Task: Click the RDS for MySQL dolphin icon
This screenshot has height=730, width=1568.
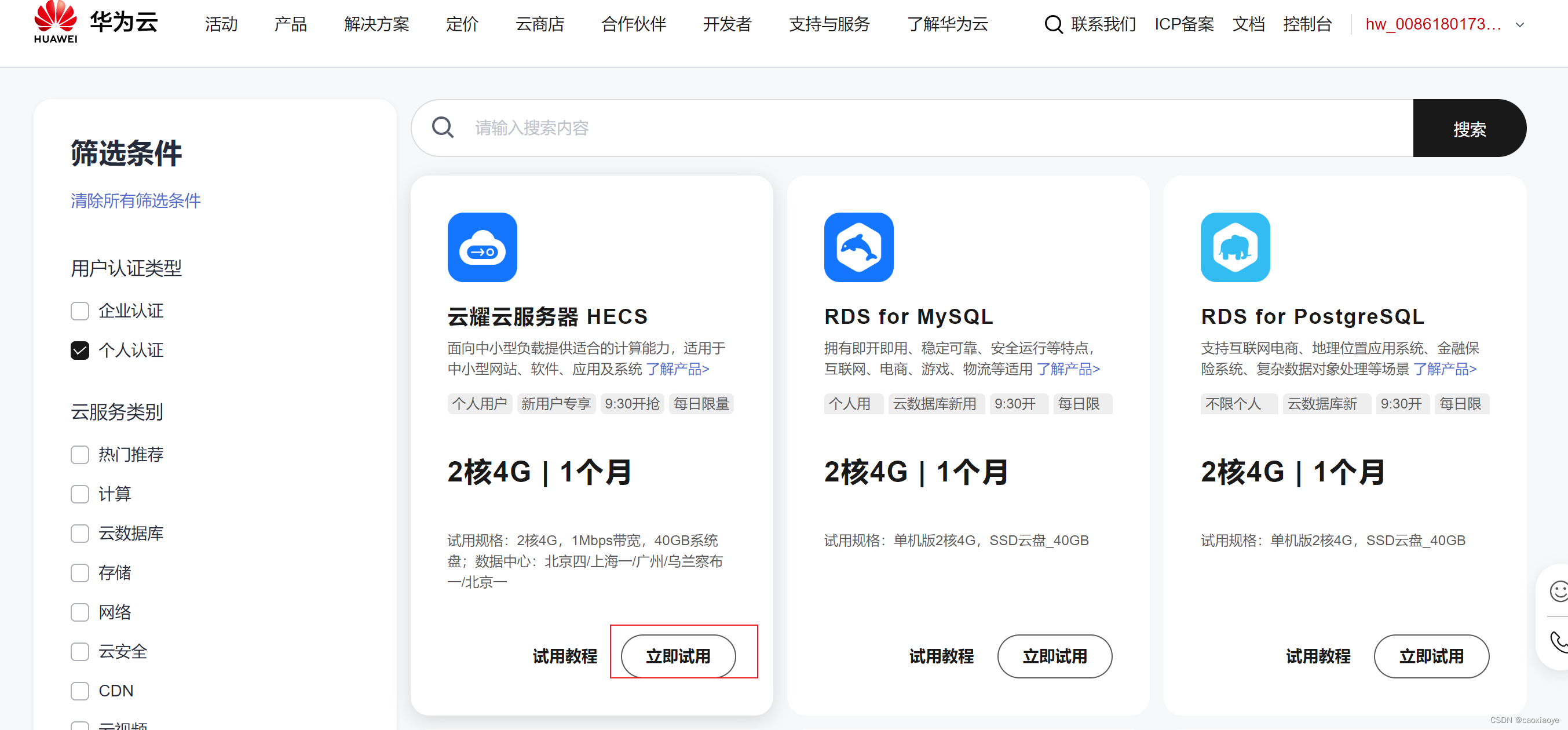Action: coord(858,247)
